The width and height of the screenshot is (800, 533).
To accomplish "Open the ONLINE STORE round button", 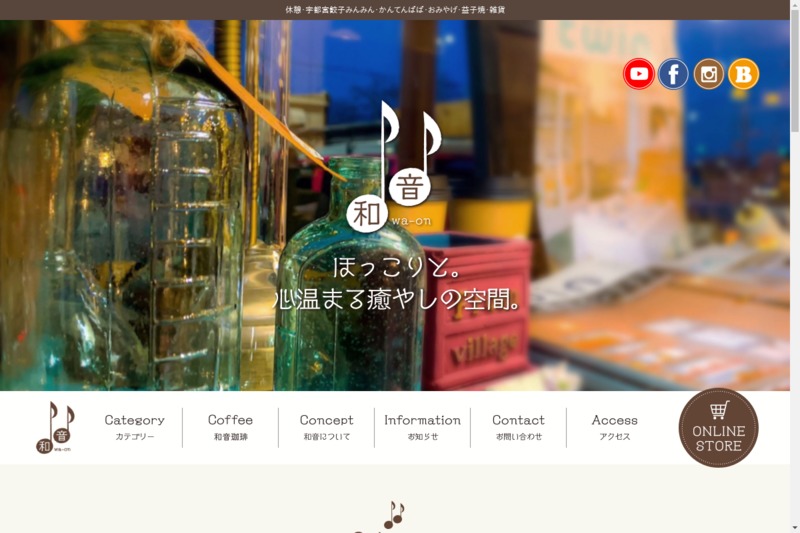I will (718, 428).
